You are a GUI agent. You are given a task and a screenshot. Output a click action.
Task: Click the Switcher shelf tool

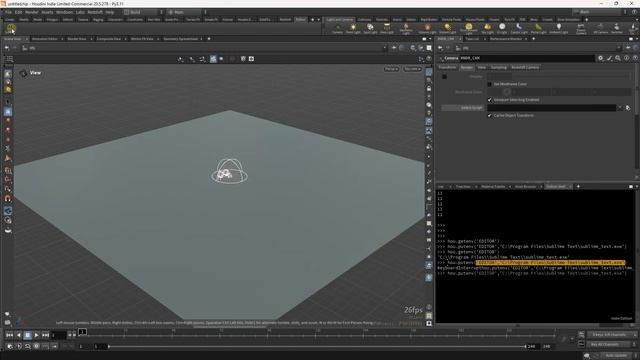[617, 29]
